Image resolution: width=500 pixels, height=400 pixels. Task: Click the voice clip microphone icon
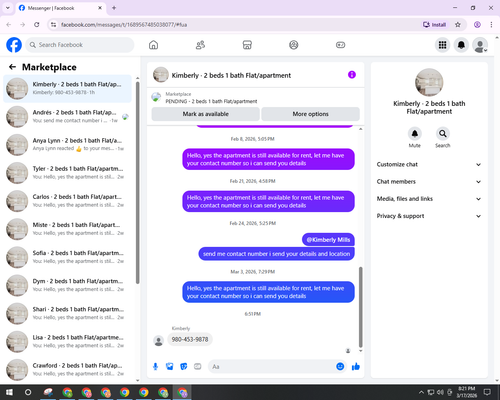coord(155,367)
